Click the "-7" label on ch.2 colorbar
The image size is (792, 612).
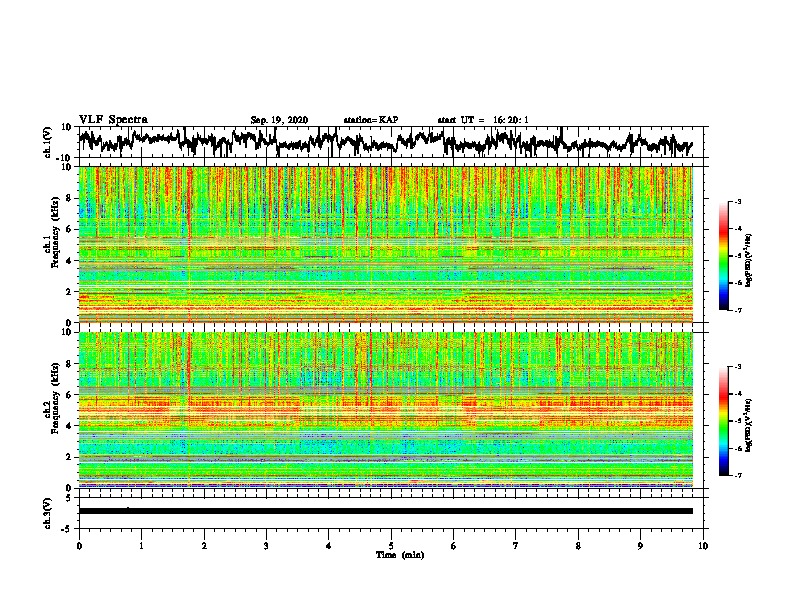737,475
